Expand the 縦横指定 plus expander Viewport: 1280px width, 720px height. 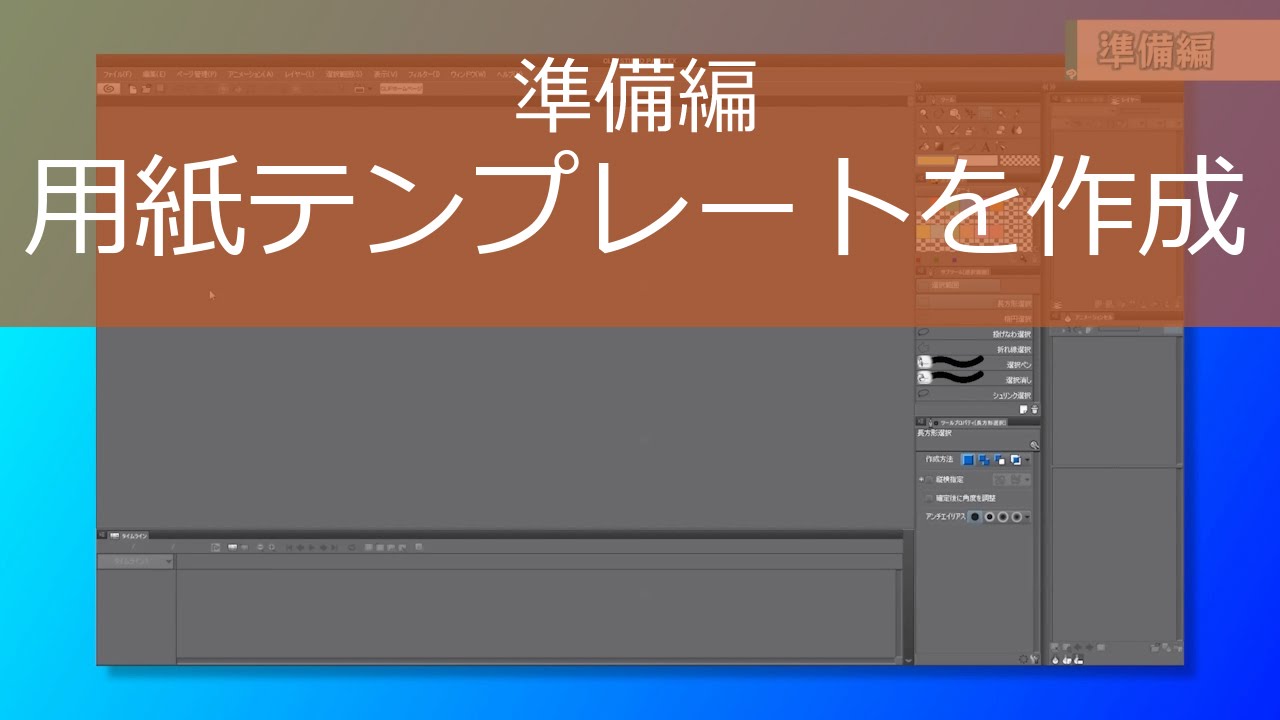920,480
